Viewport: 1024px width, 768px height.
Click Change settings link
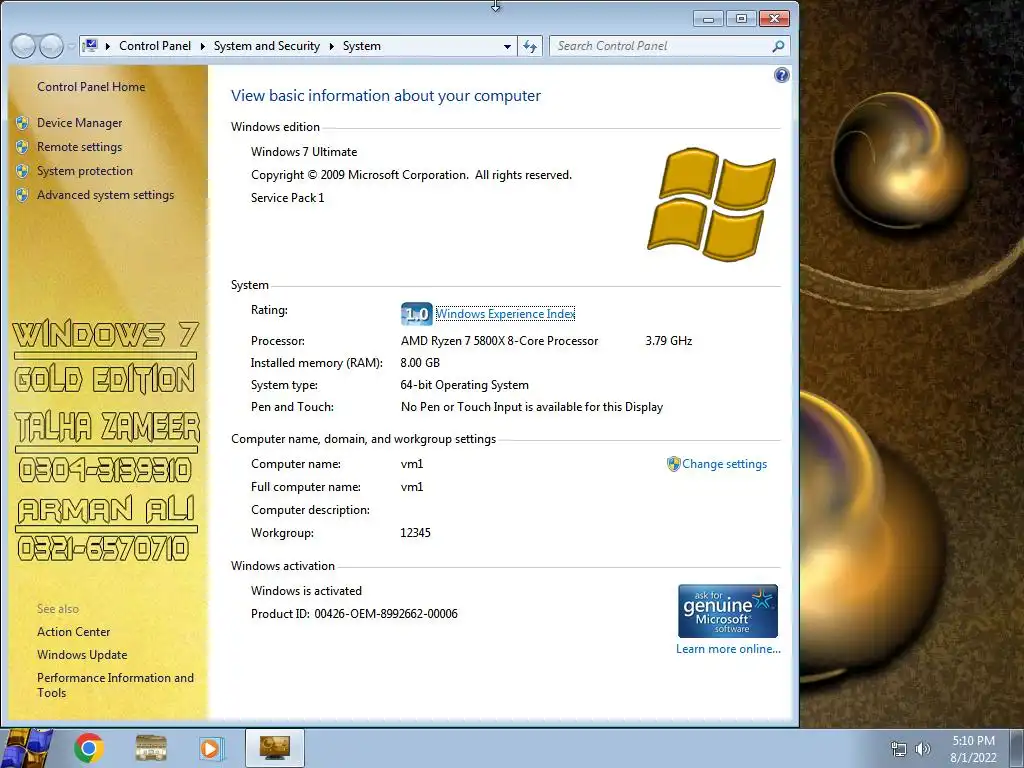coord(725,464)
